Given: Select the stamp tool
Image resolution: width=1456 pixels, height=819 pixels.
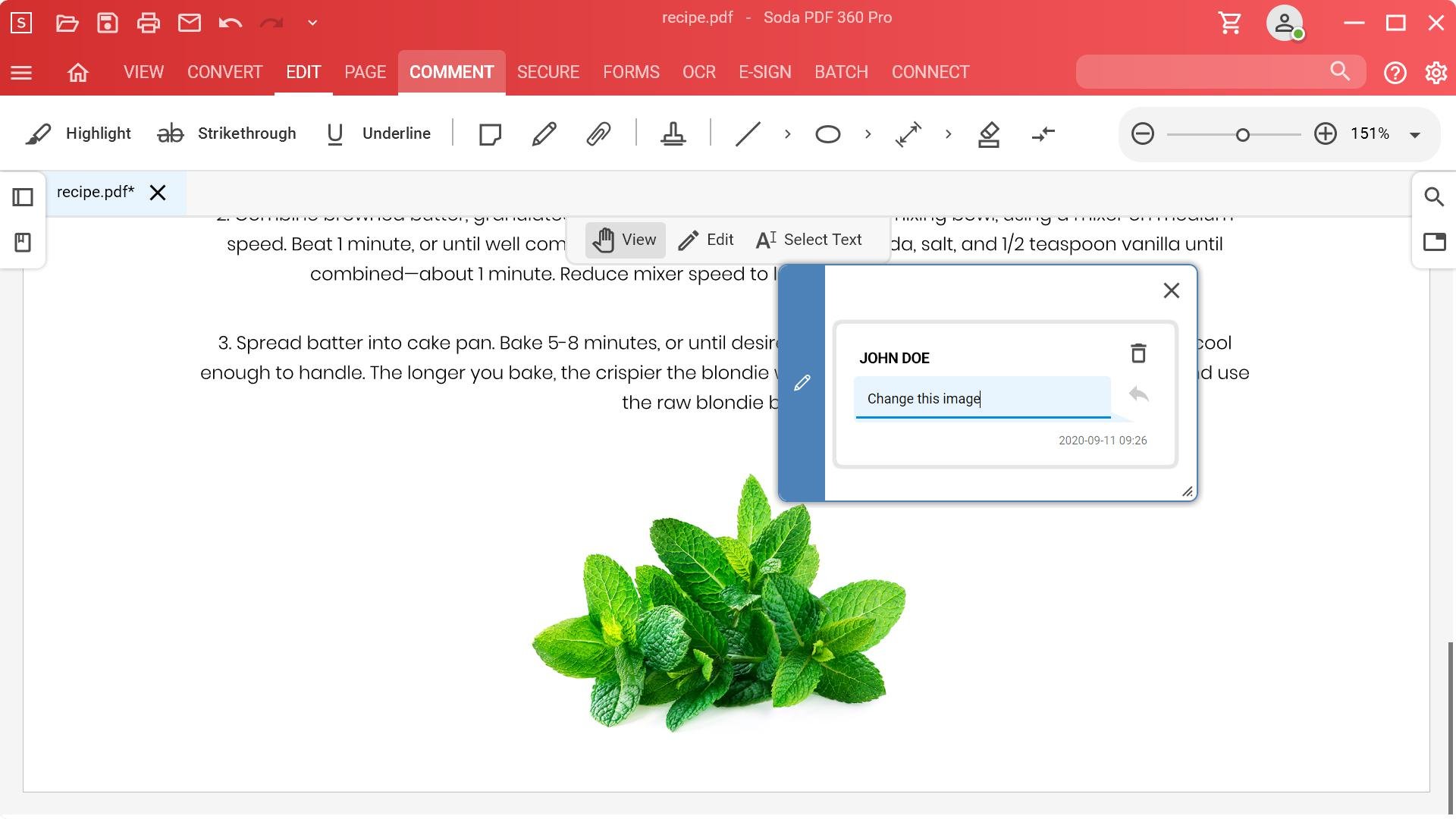Looking at the screenshot, I should 673,134.
